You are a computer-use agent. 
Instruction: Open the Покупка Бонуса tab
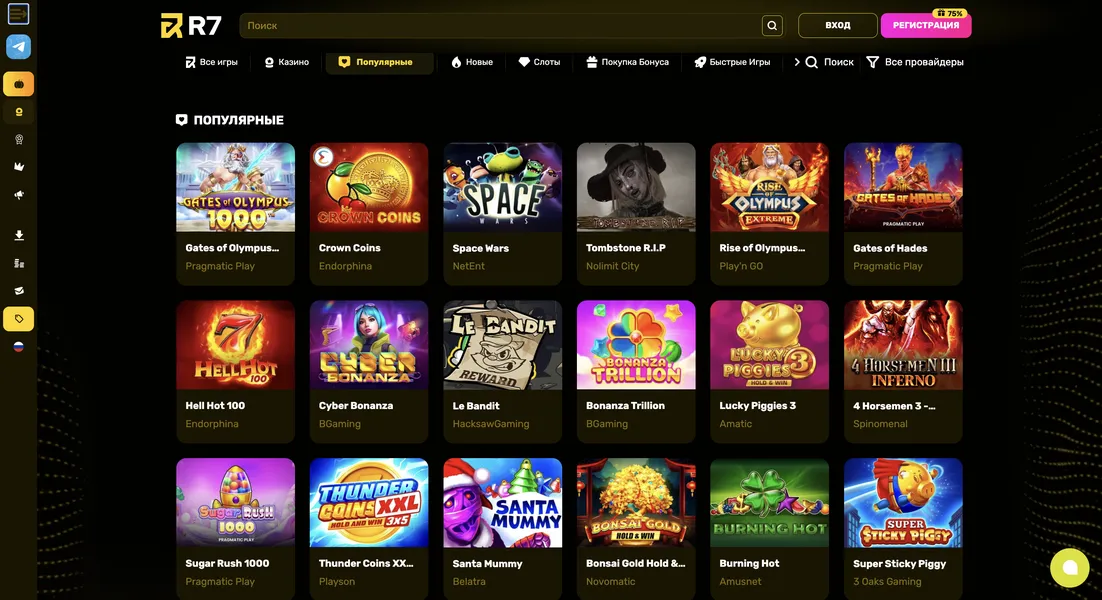628,62
